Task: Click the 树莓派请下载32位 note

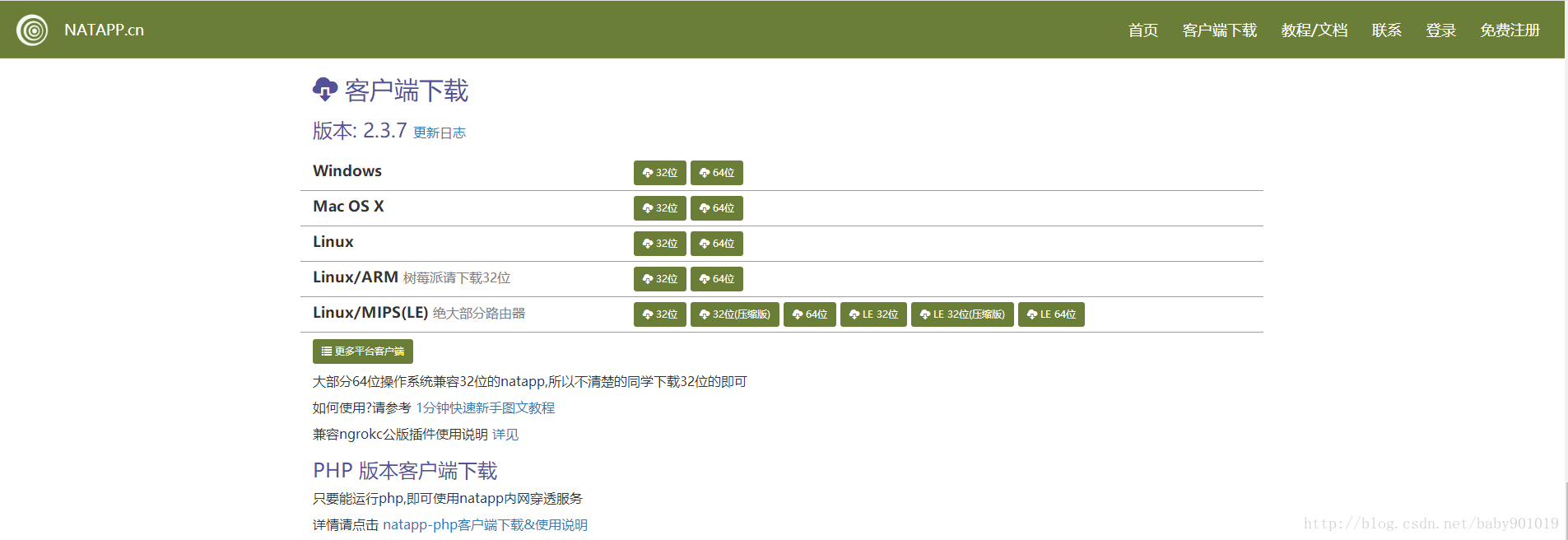Action: tap(456, 278)
